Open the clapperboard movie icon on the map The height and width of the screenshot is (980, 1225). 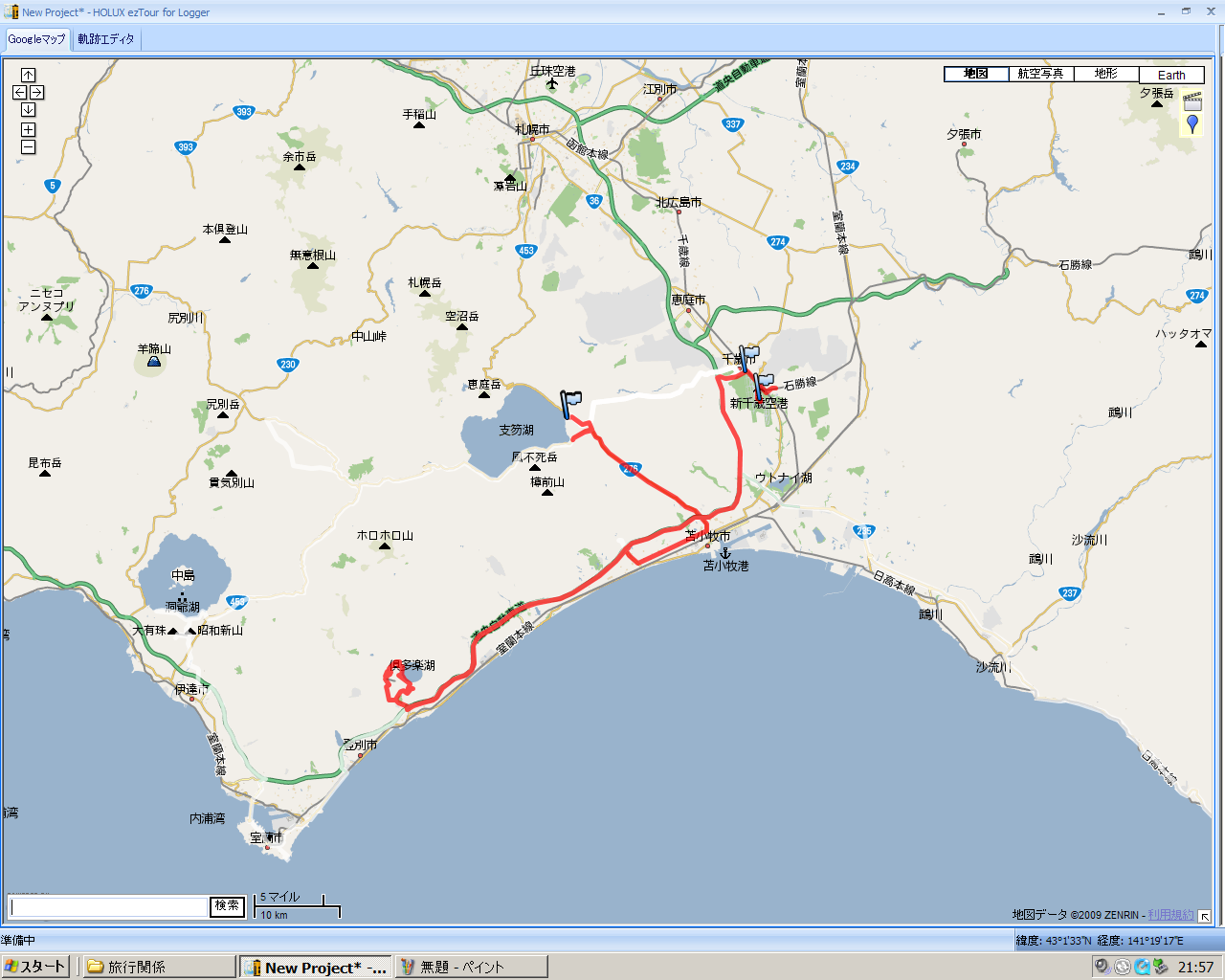[x=1192, y=100]
